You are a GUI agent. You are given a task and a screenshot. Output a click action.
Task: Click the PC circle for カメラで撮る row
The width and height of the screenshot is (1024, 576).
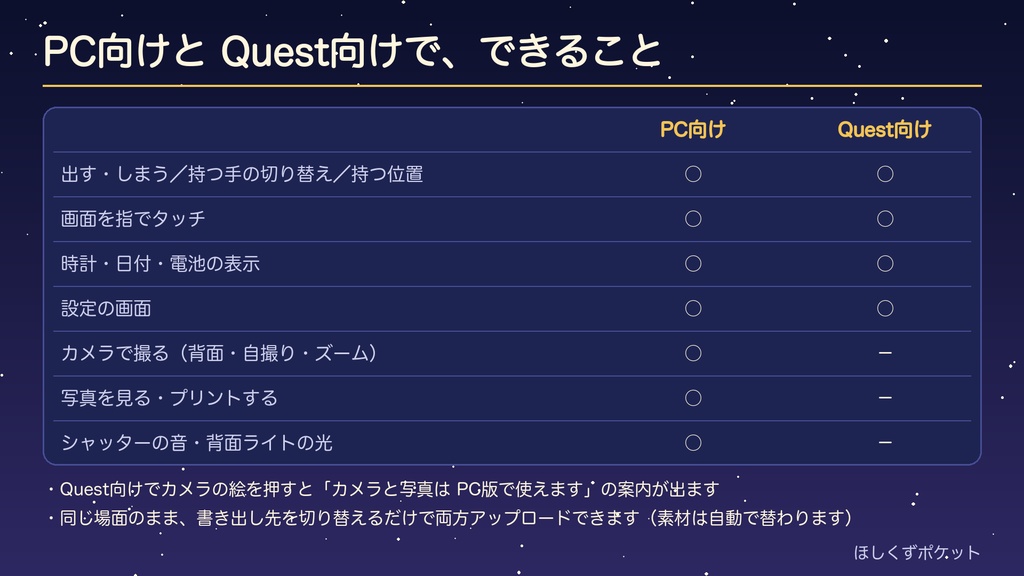tap(693, 353)
